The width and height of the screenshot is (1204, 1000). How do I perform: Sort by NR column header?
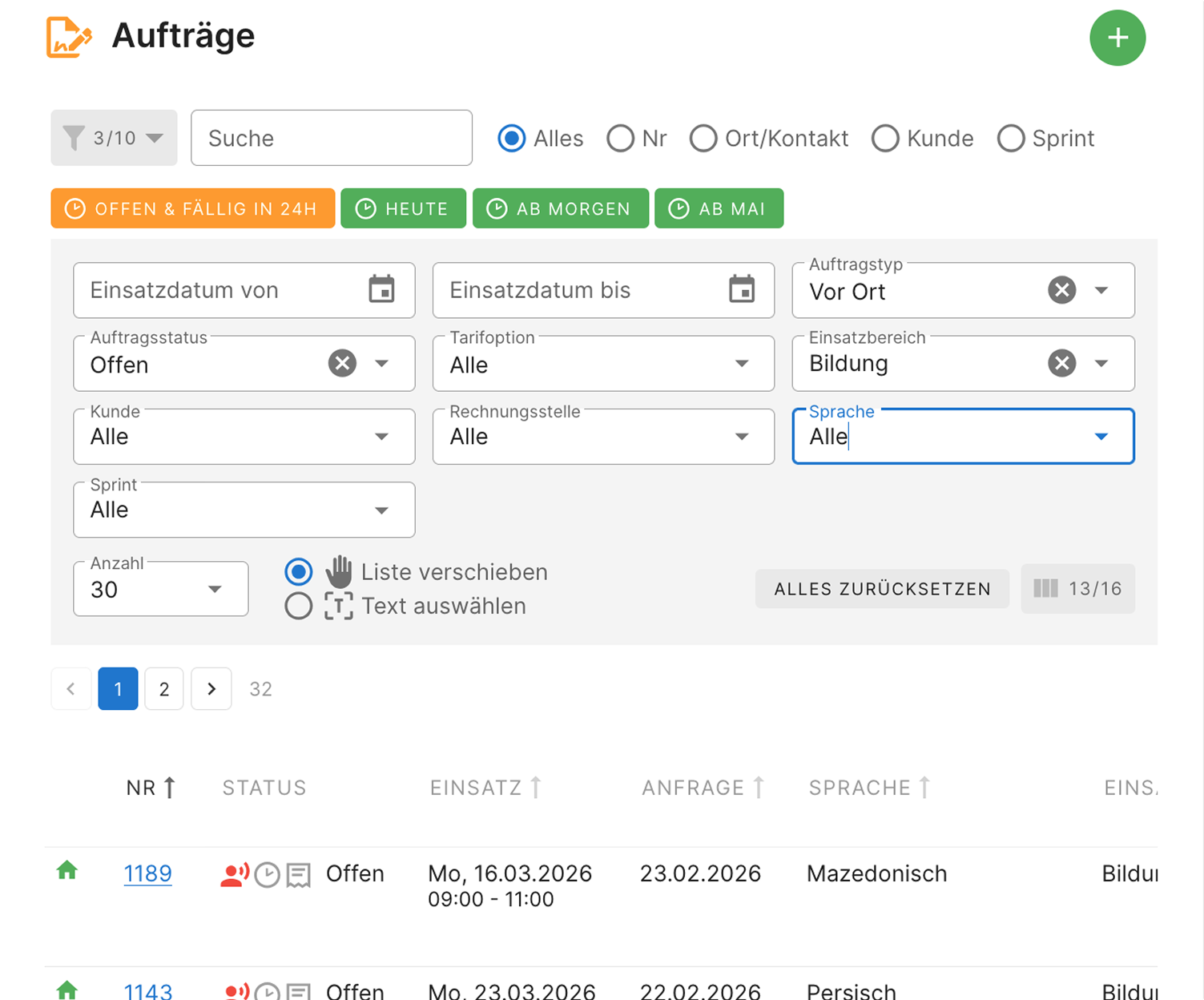151,788
